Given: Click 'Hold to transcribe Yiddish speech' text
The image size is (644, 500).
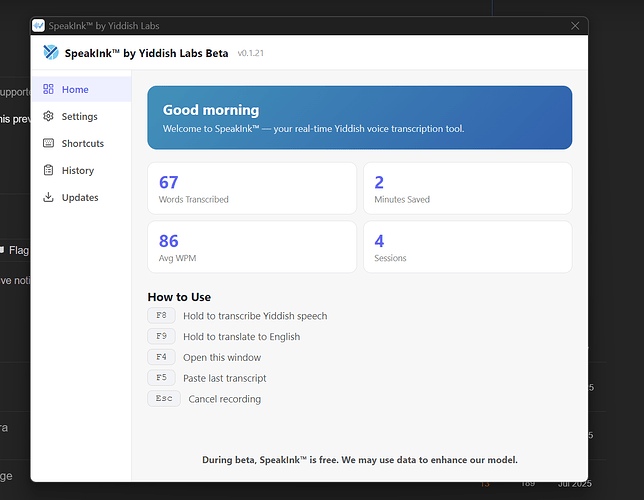Looking at the screenshot, I should [x=255, y=316].
